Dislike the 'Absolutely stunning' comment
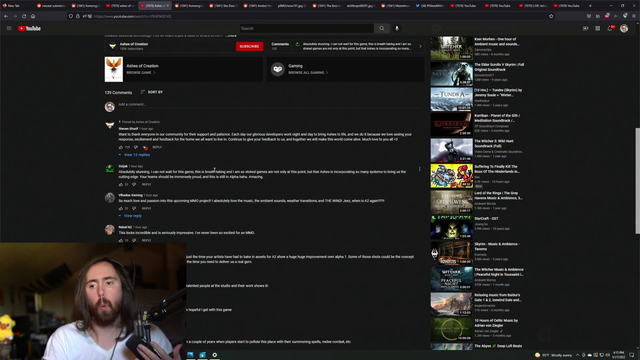 [x=134, y=184]
